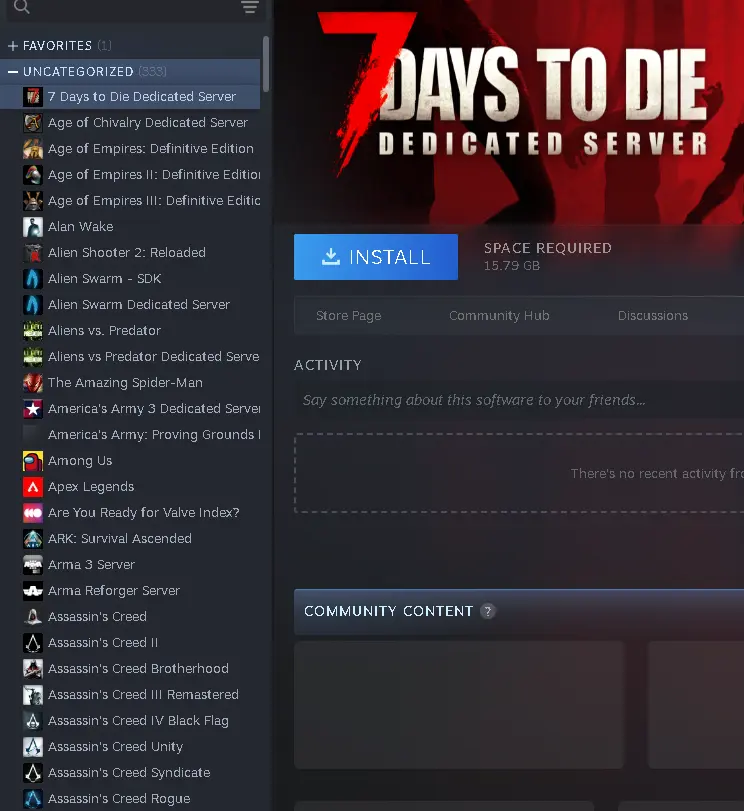Click The Amazing Spider-Man icon
Viewport: 744px width, 811px height.
[x=33, y=383]
